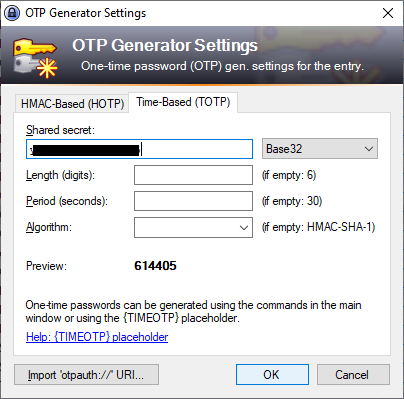Open the Help: {TIMEOTP} placeholder link

click(97, 337)
